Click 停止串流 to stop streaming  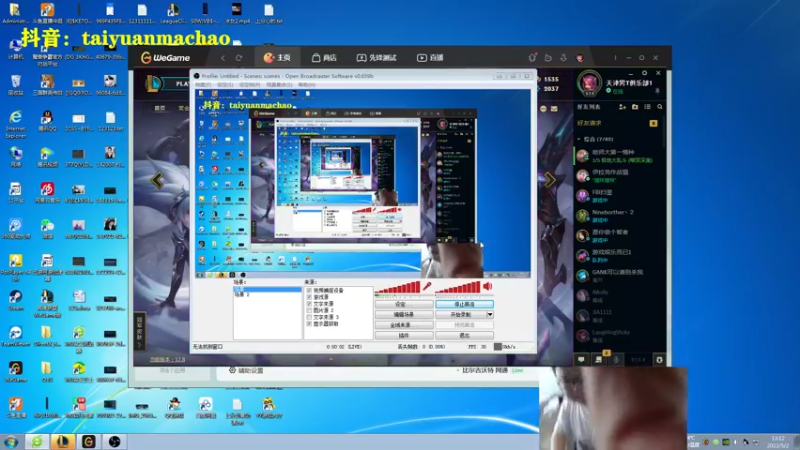[x=464, y=305]
